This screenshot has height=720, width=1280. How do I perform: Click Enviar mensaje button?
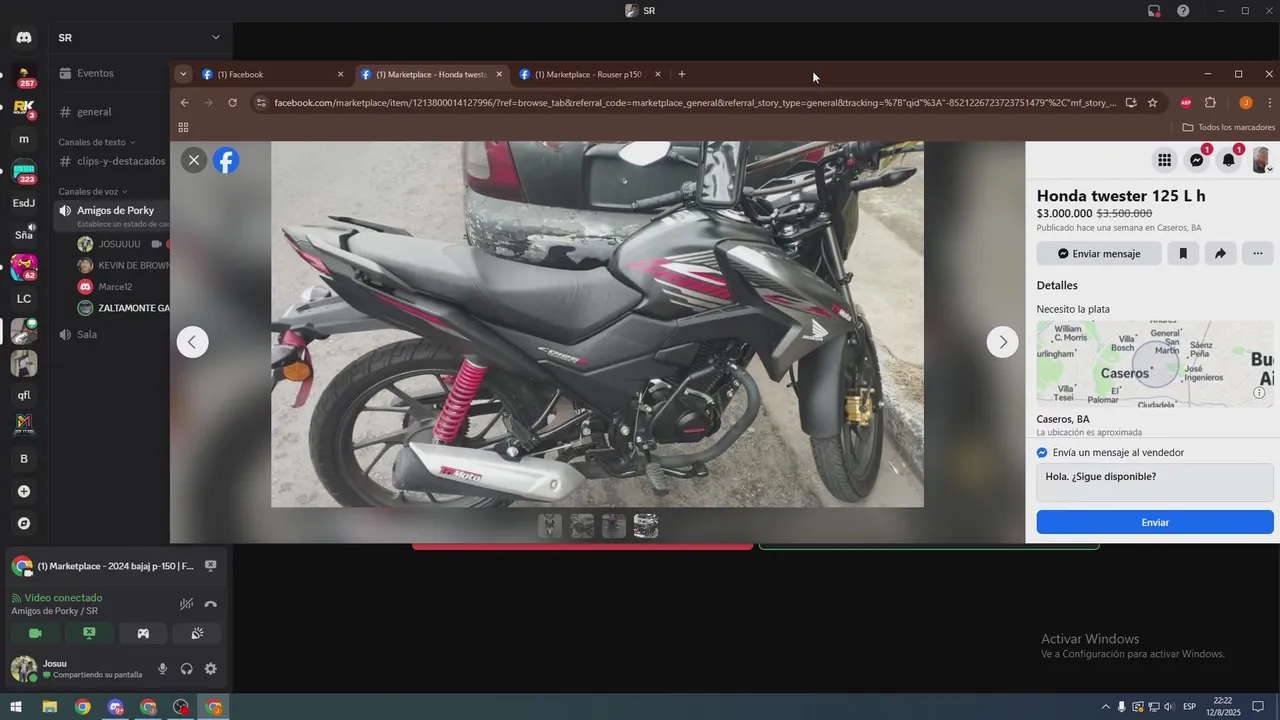[x=1099, y=254]
